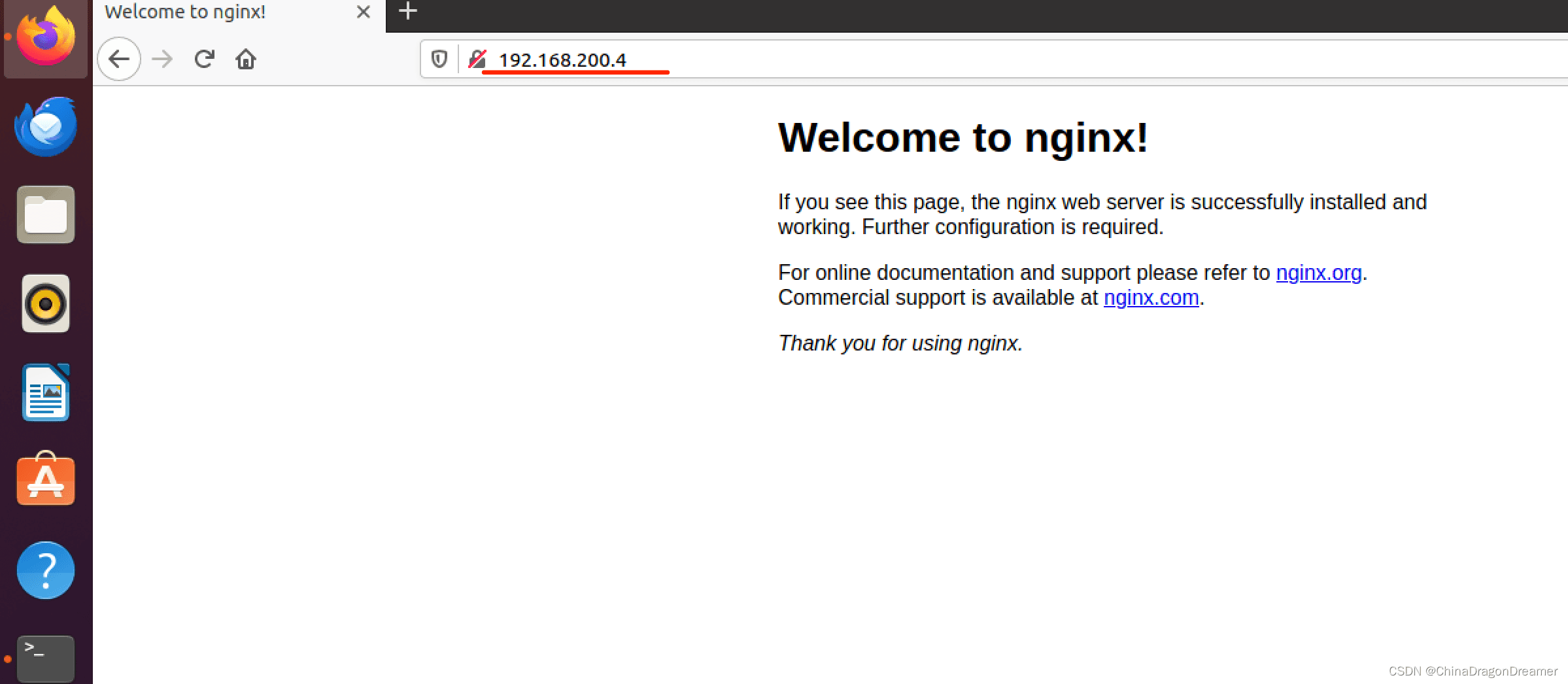The height and width of the screenshot is (684, 1568).
Task: Go to the Firefox home page
Action: pos(246,60)
